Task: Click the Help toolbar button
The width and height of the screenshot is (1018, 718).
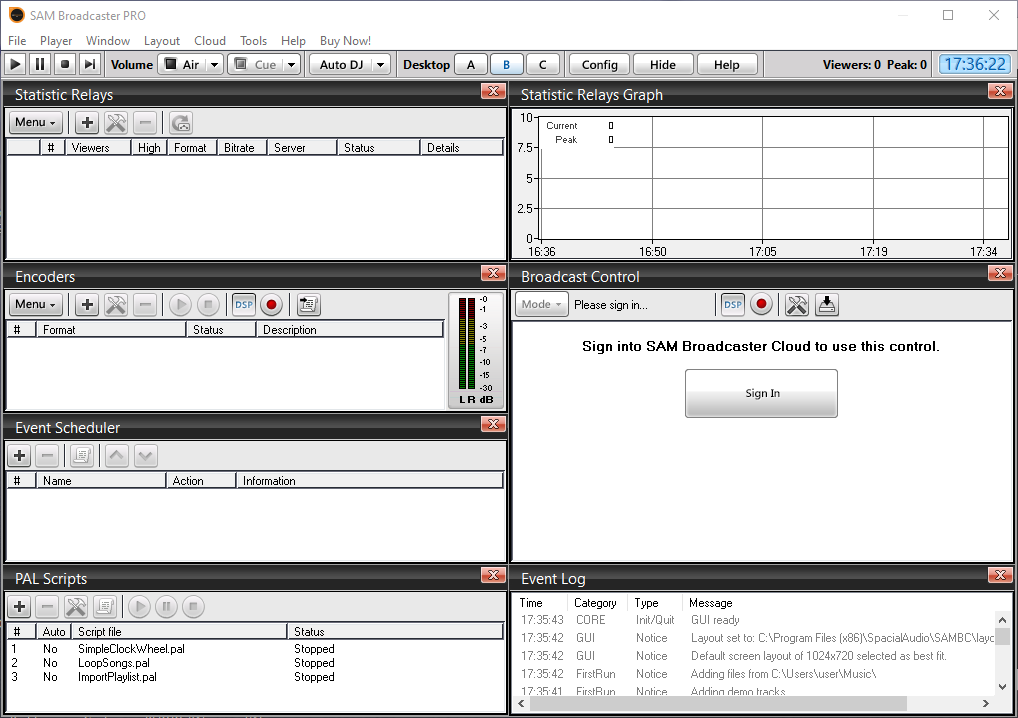Action: [726, 64]
